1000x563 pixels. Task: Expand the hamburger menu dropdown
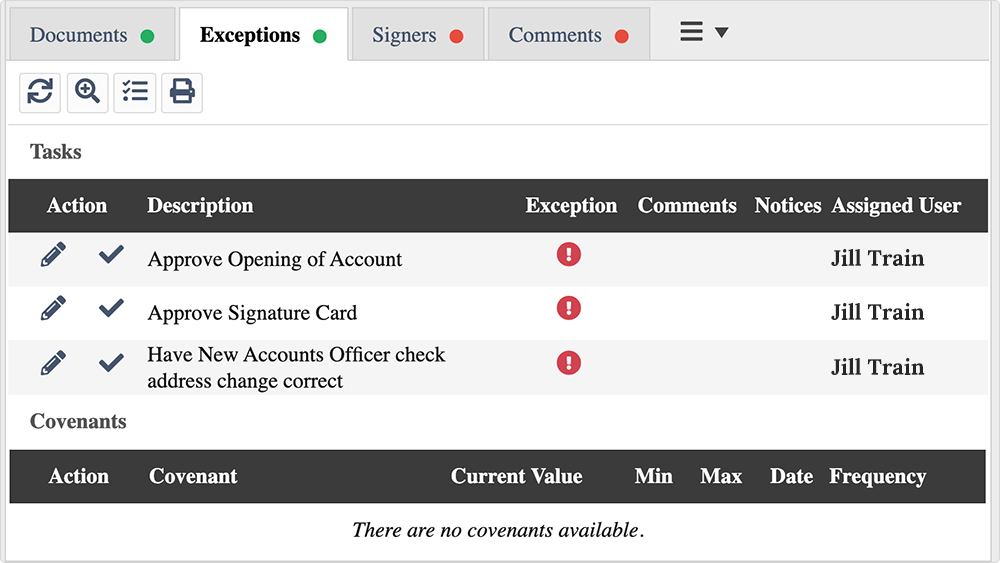703,32
